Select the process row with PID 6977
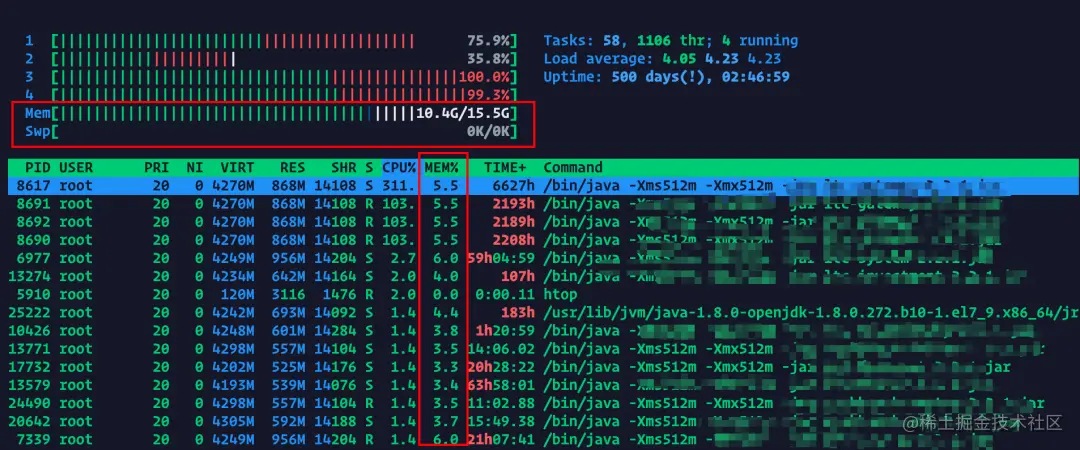Screen dimensions: 1080x450 (x=544, y=258)
